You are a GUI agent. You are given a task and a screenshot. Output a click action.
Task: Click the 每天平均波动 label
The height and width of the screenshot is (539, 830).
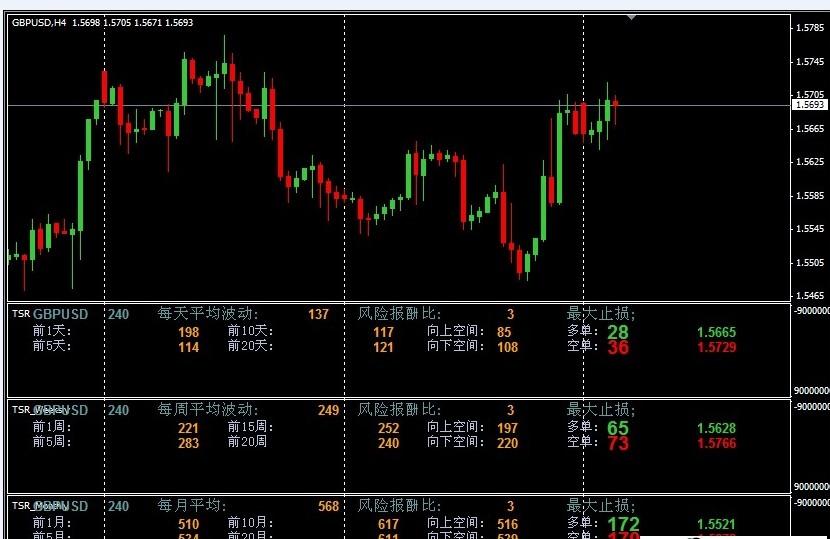(x=208, y=314)
